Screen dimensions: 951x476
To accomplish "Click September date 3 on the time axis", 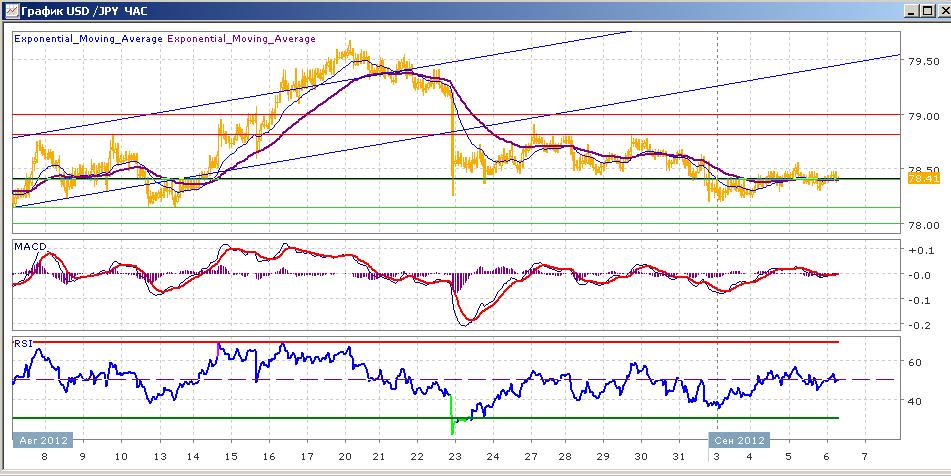I will (x=717, y=457).
